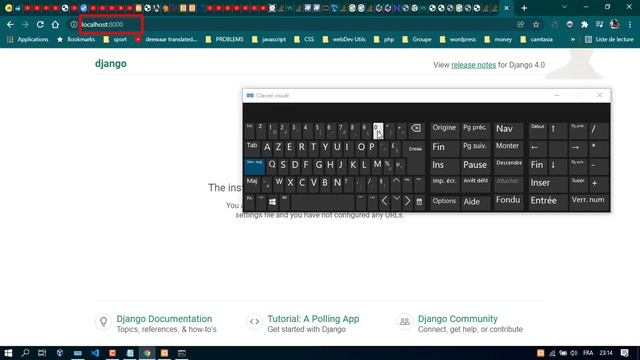This screenshot has width=640, height=360.
Task: Open the release notes link
Action: point(473,65)
